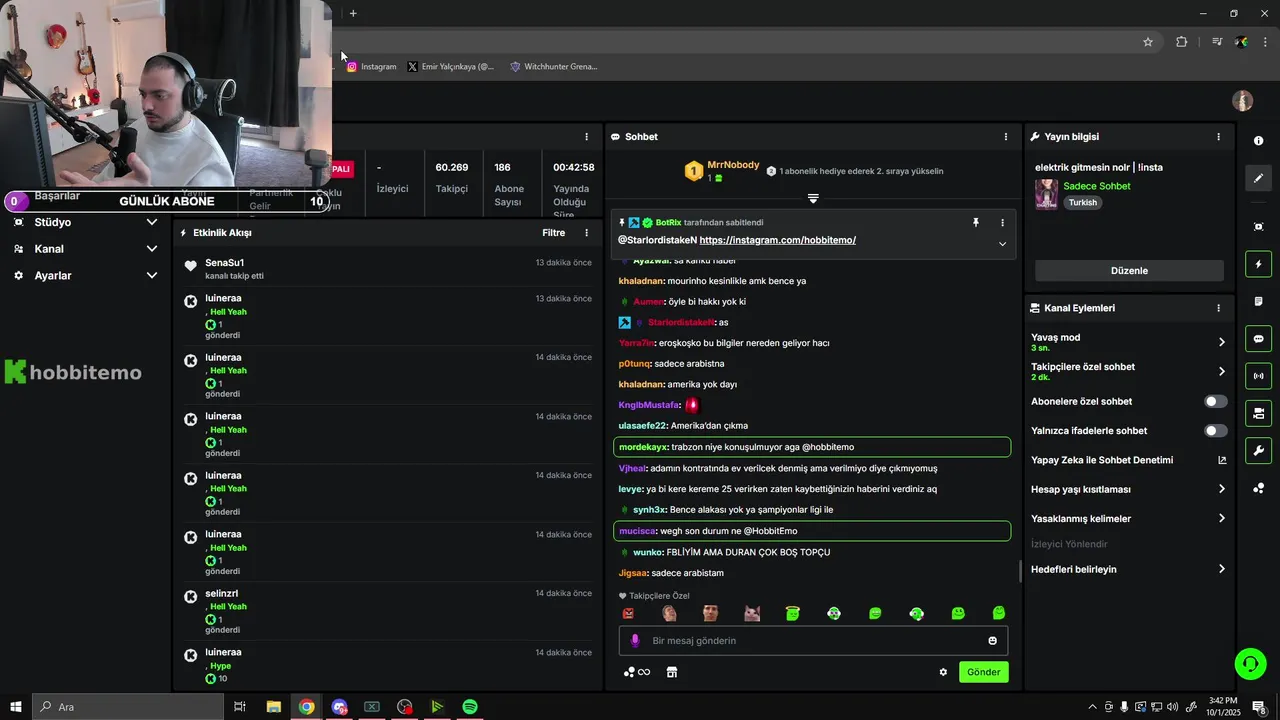Click the MrrNobody leaderboard entry

coord(722,171)
